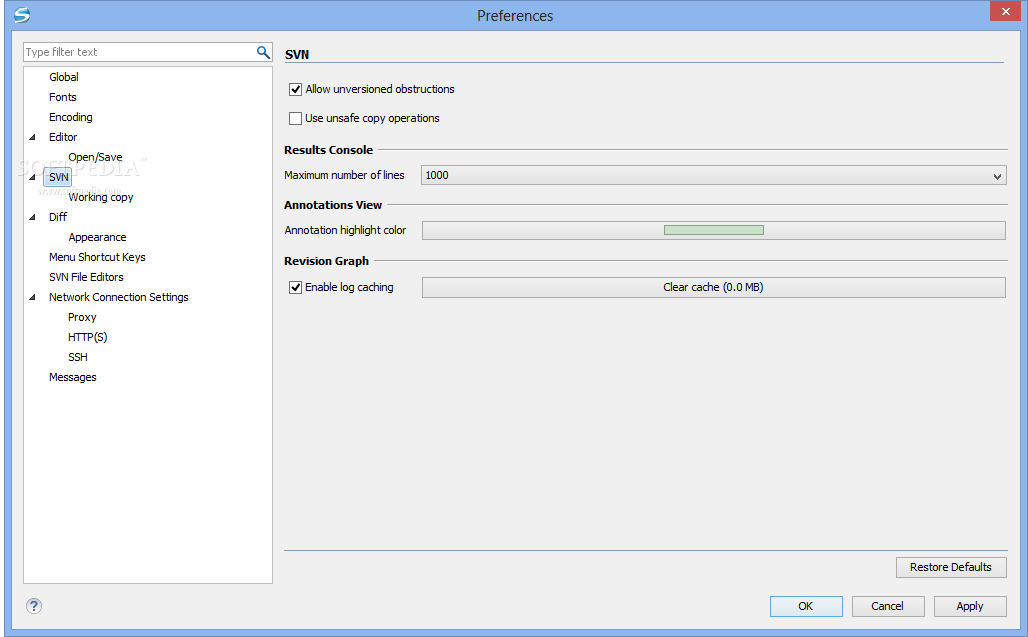Select the SVN item in the tree
Screen dimensions: 1028x637
coord(58,177)
